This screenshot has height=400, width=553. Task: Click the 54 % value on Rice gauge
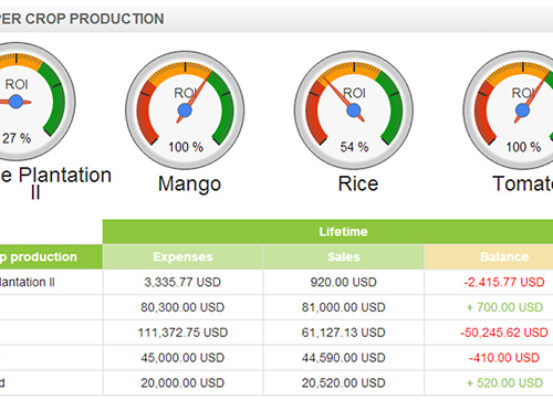354,147
